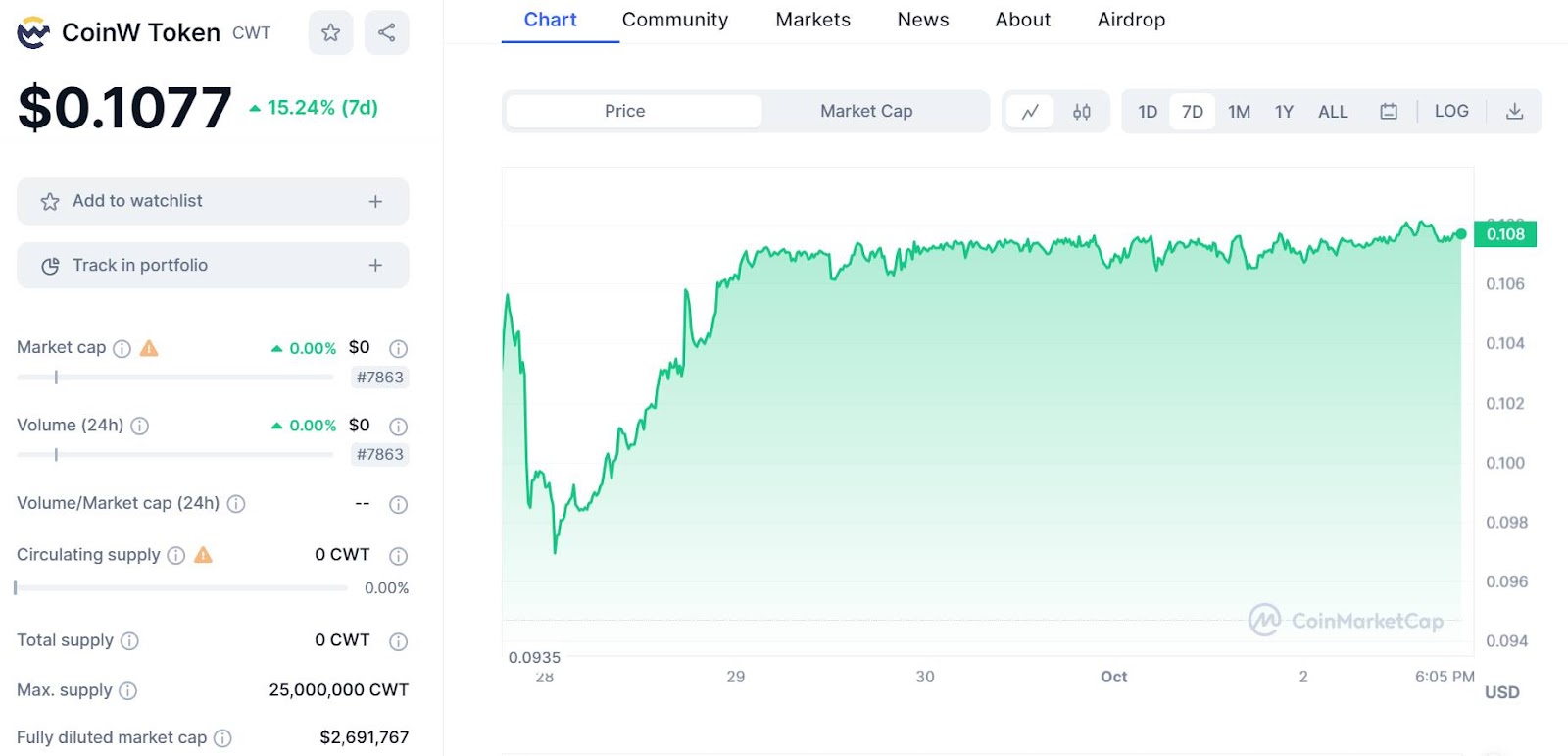The width and height of the screenshot is (1568, 756).
Task: Select 1M time range
Action: [x=1239, y=112]
